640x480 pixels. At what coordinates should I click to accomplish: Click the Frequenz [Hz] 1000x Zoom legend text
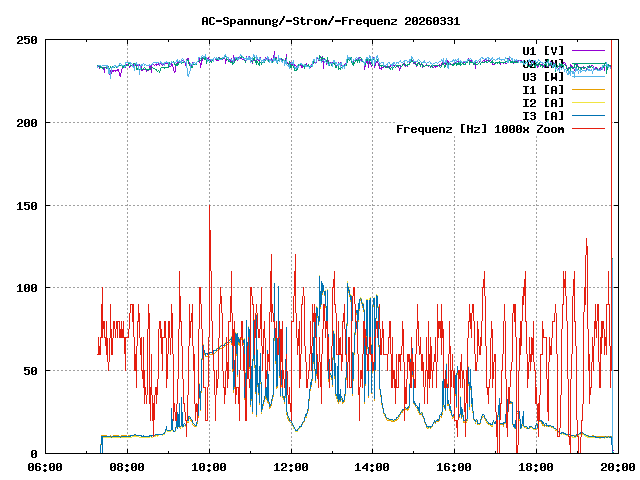[x=480, y=128]
